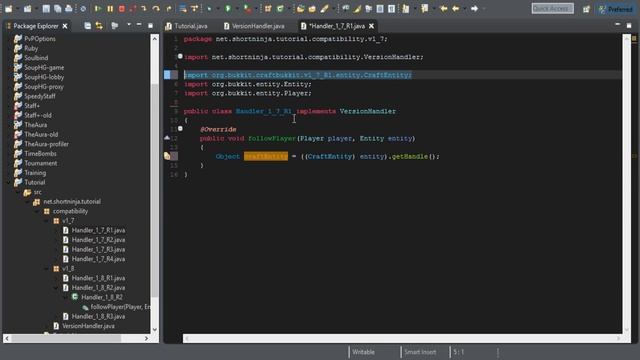Image resolution: width=640 pixels, height=360 pixels.
Task: Click the Package Explorer scroll right arrow
Action: (147, 338)
